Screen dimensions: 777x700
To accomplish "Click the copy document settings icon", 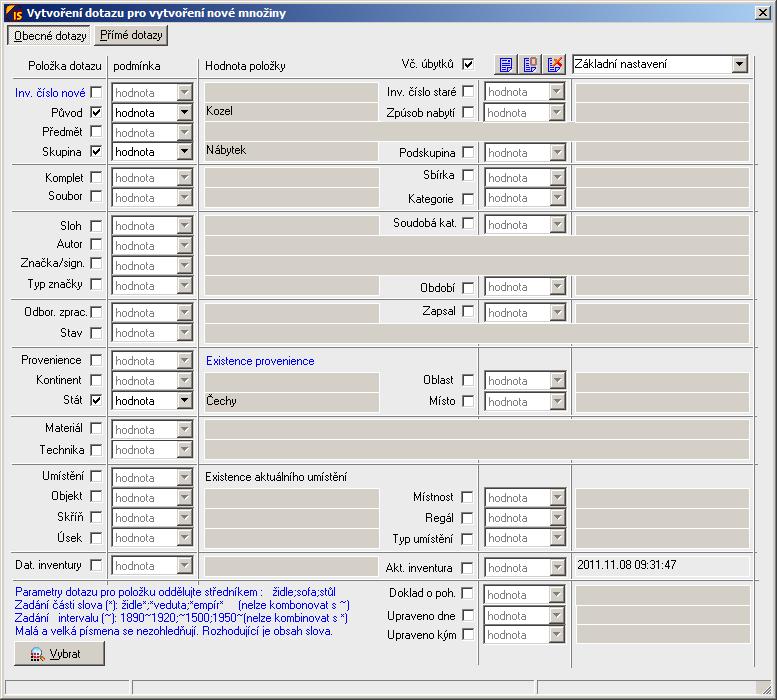I will click(530, 64).
